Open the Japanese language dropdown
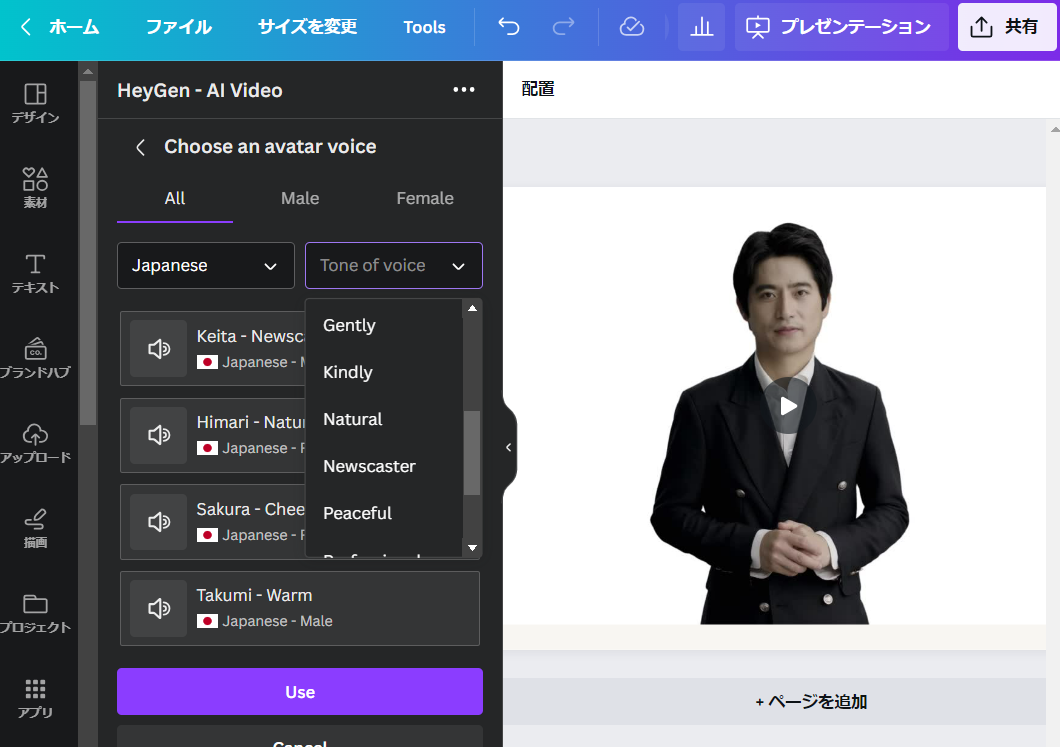 [206, 266]
